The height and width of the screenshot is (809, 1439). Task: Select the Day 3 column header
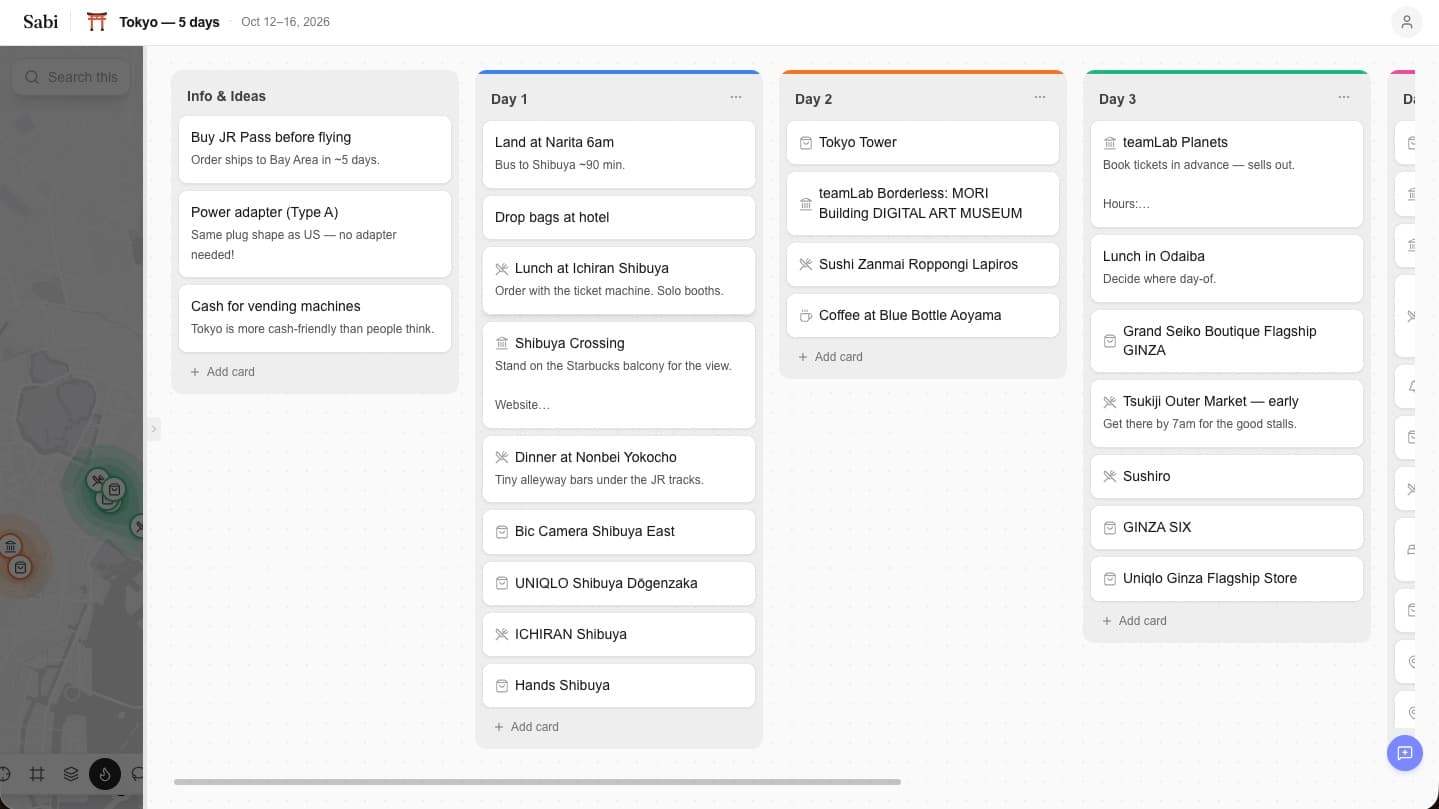coord(1117,99)
